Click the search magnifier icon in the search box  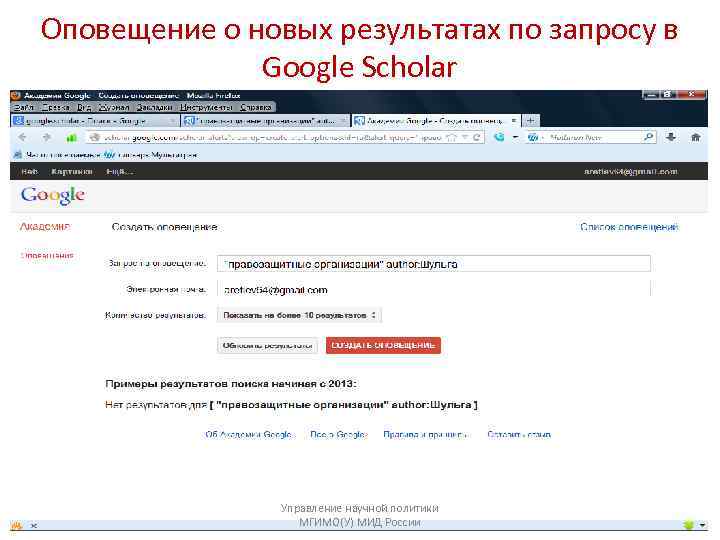(x=648, y=136)
